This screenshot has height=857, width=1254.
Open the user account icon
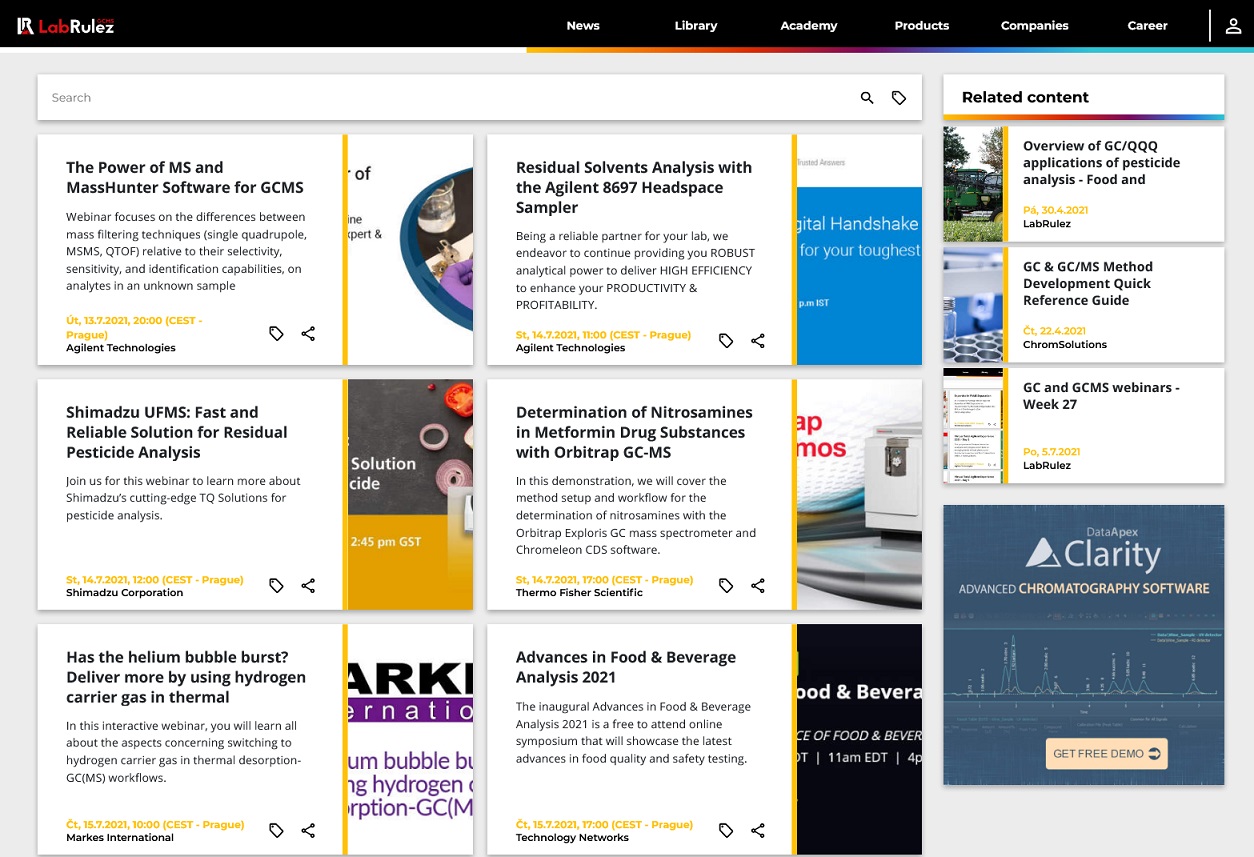pyautogui.click(x=1233, y=26)
